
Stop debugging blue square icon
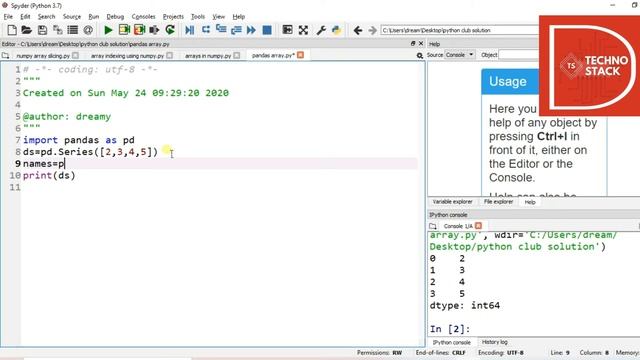click(267, 30)
